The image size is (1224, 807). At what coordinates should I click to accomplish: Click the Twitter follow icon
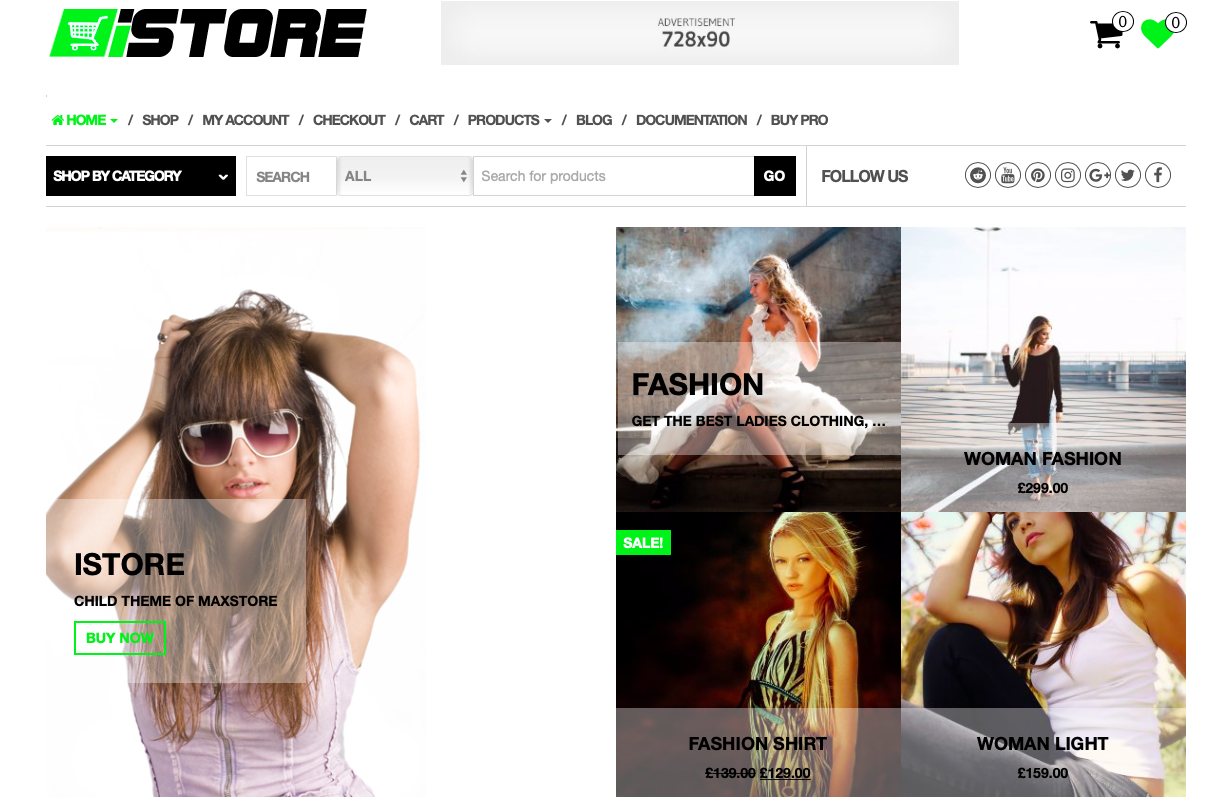1128,174
